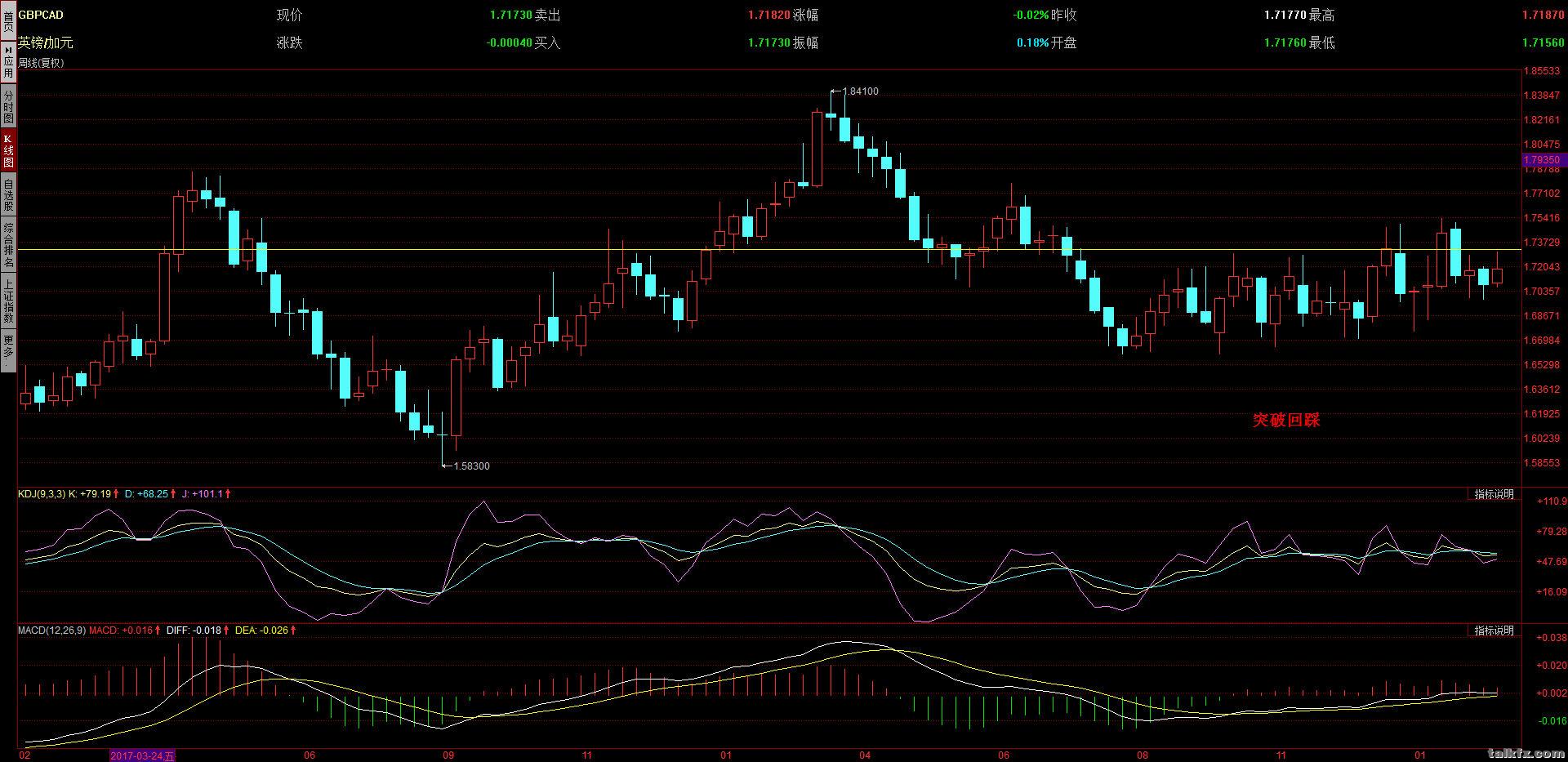Screen dimensions: 1568x762
Task: Click the 卖出 price 1.71820
Action: click(769, 16)
